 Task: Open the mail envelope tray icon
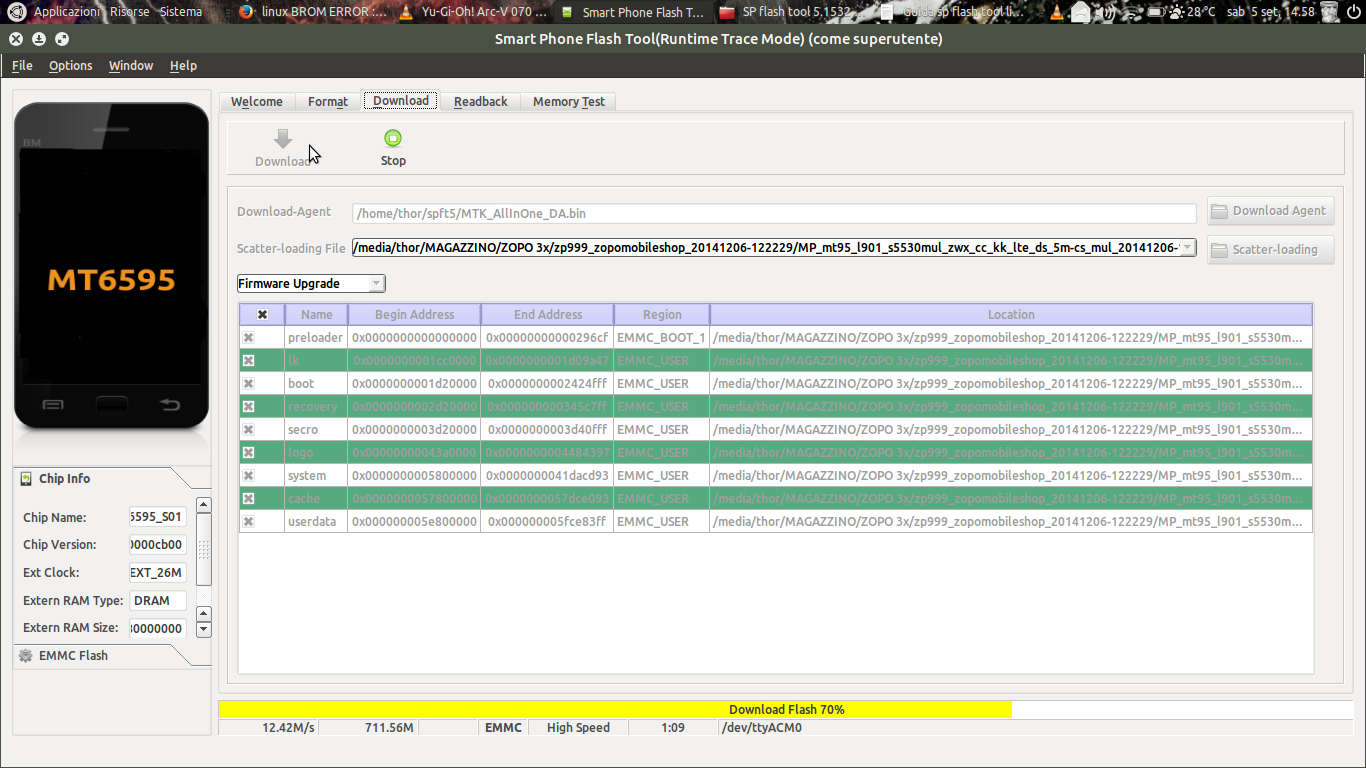(x=1081, y=12)
